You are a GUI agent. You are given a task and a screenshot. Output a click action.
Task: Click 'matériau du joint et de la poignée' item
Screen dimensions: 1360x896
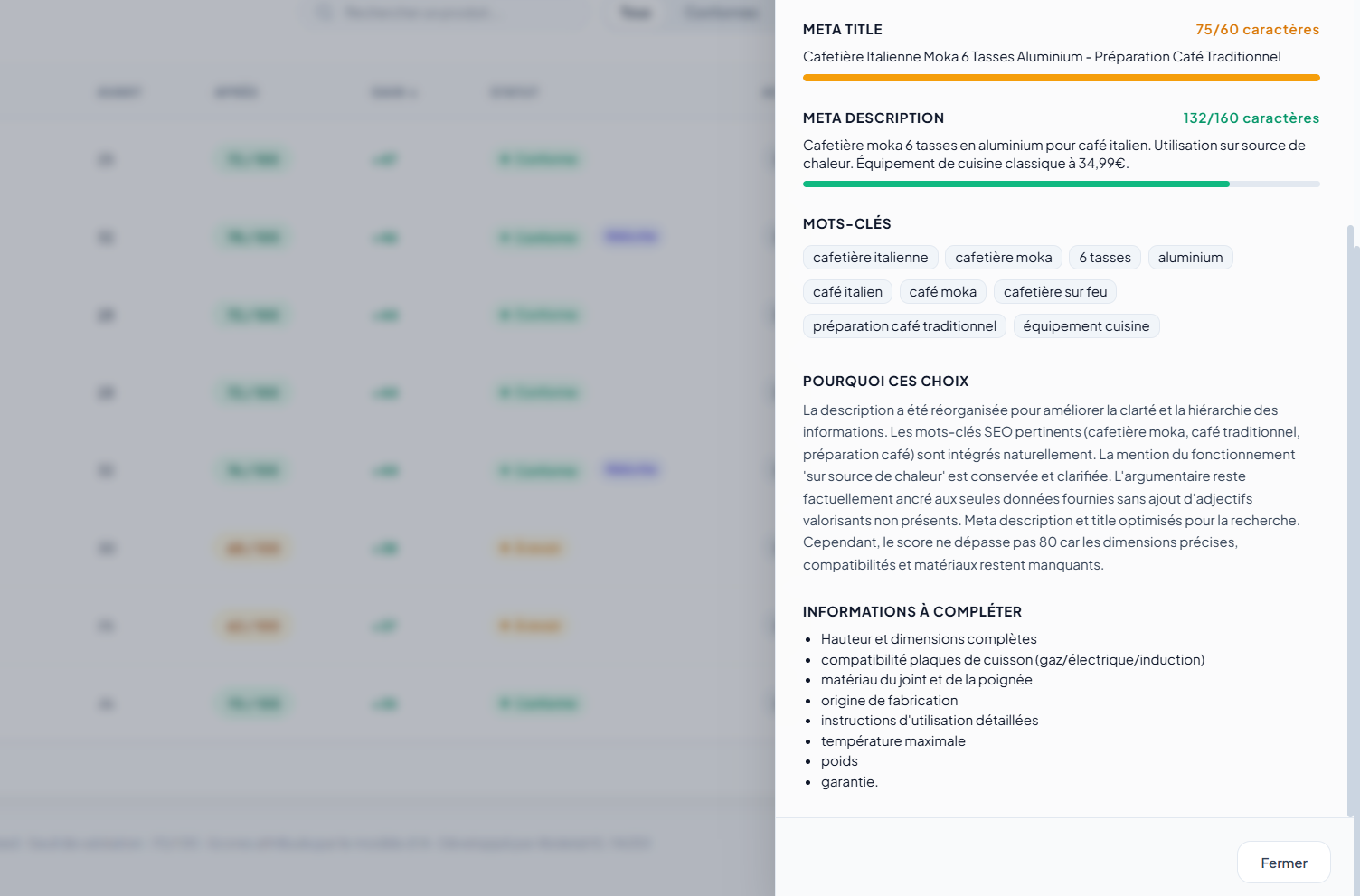926,680
